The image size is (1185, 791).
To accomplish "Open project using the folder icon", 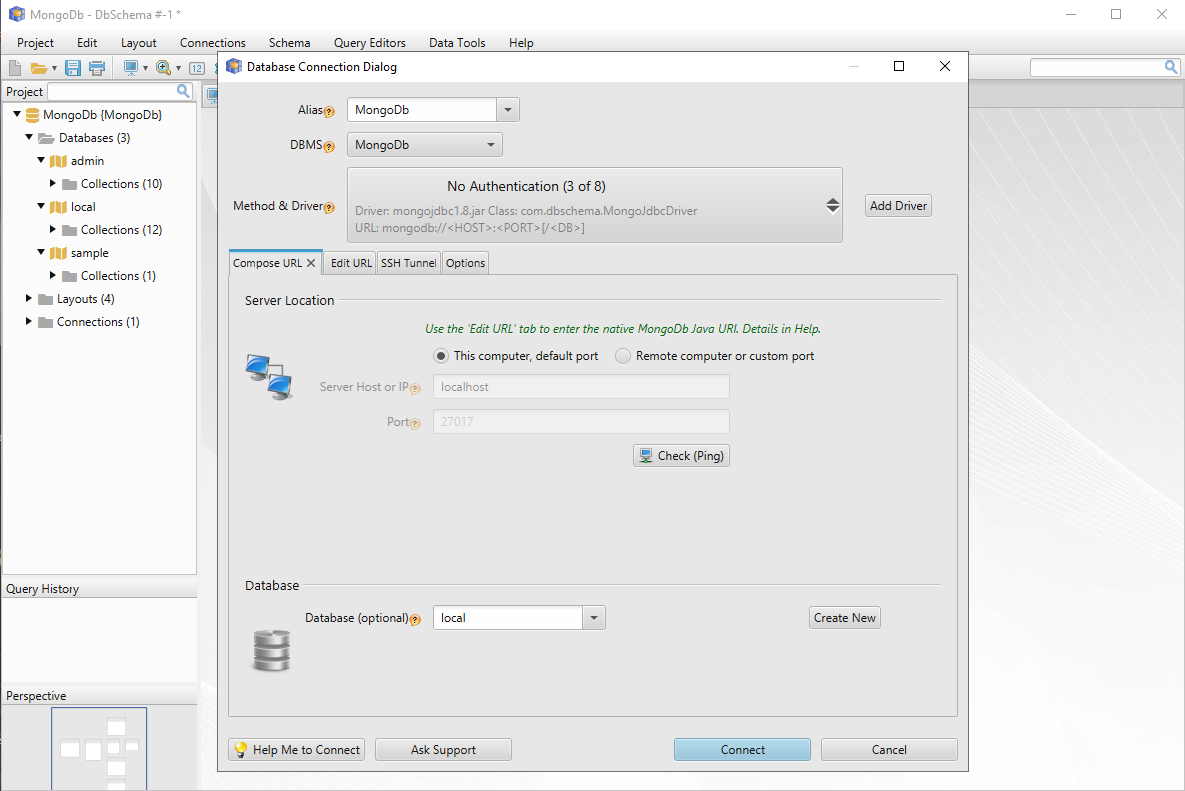I will click(x=39, y=68).
